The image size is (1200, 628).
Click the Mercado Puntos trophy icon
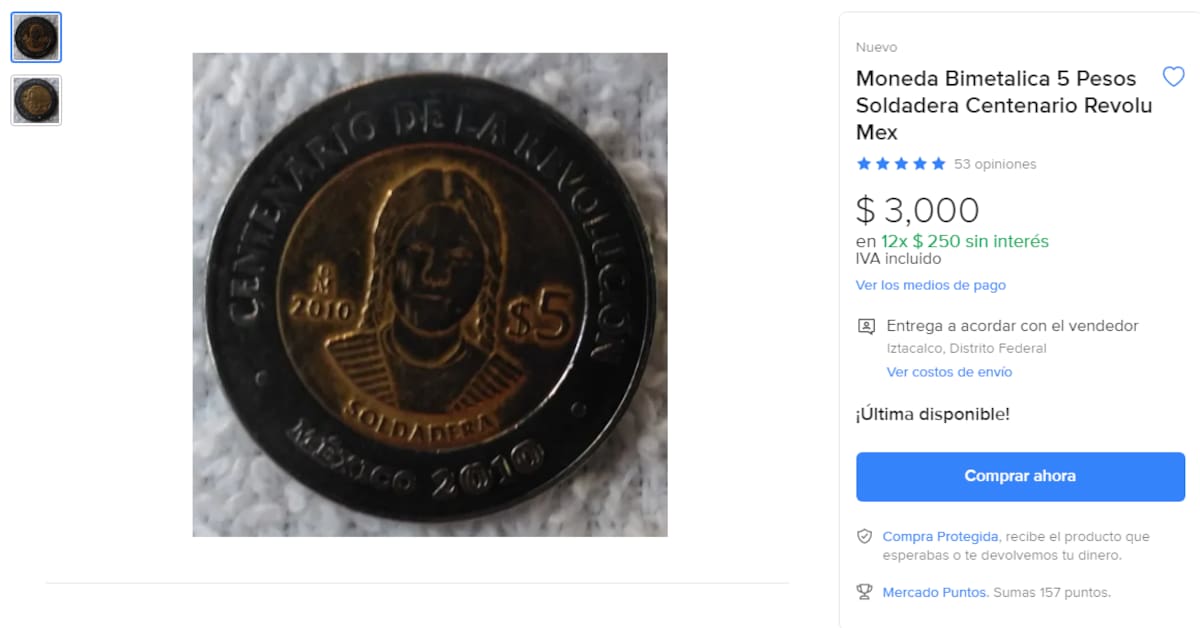coord(865,592)
